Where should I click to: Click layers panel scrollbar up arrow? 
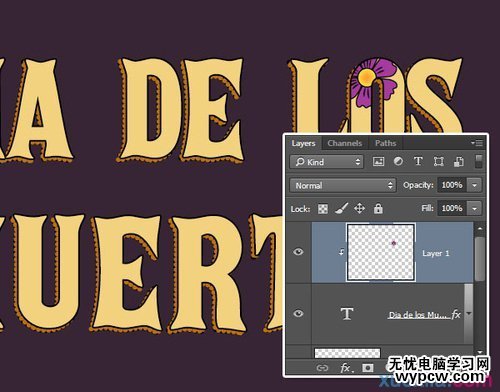click(x=480, y=229)
